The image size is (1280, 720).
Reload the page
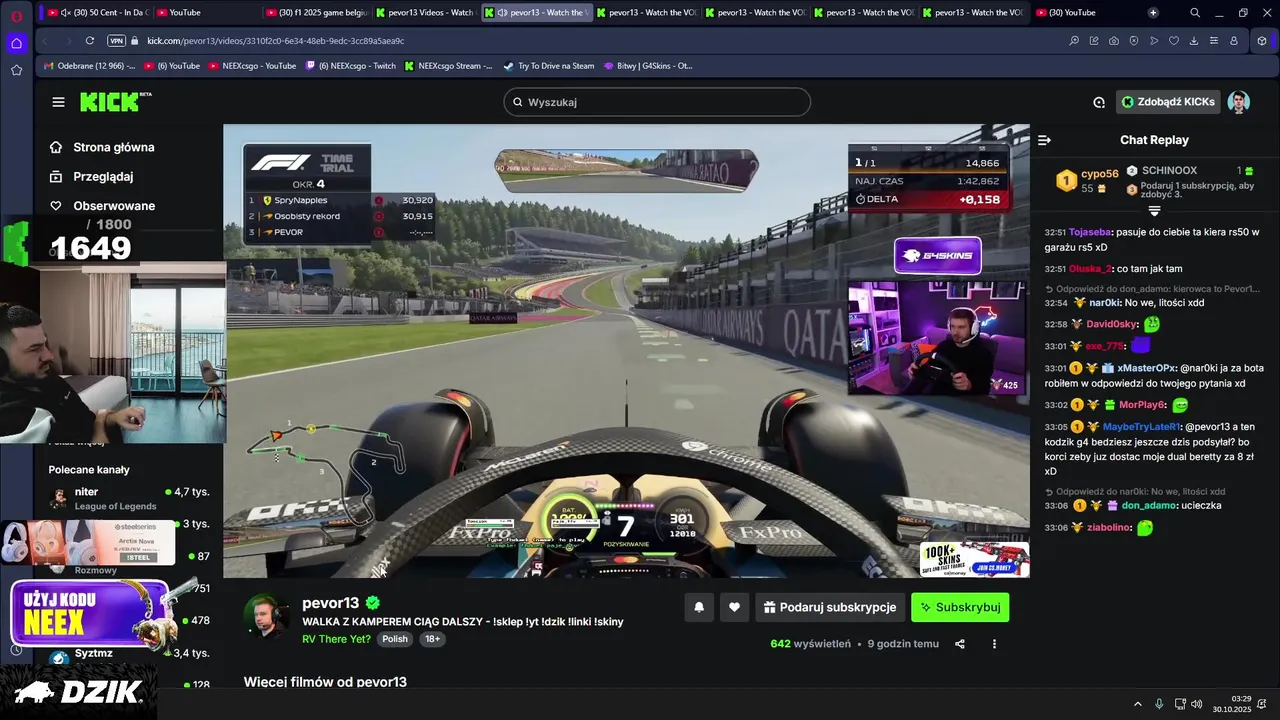(90, 41)
